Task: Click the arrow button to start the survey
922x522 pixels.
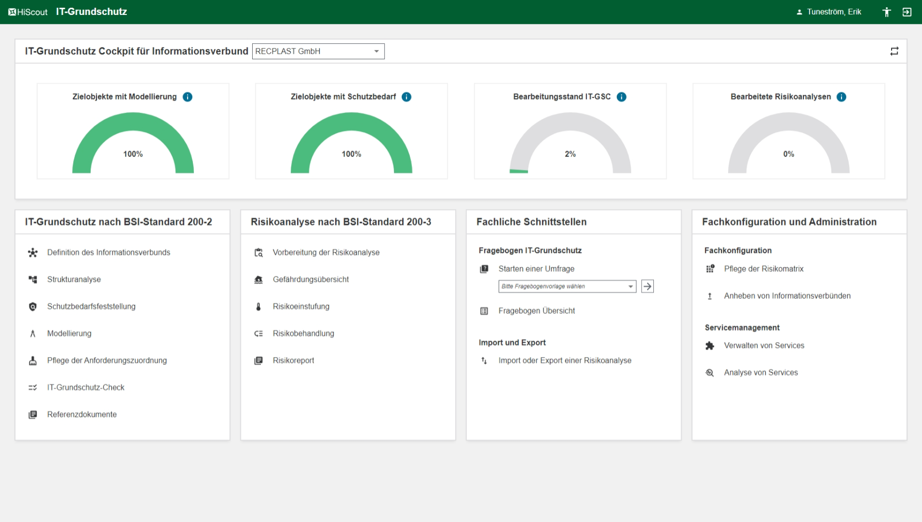Action: pos(647,286)
